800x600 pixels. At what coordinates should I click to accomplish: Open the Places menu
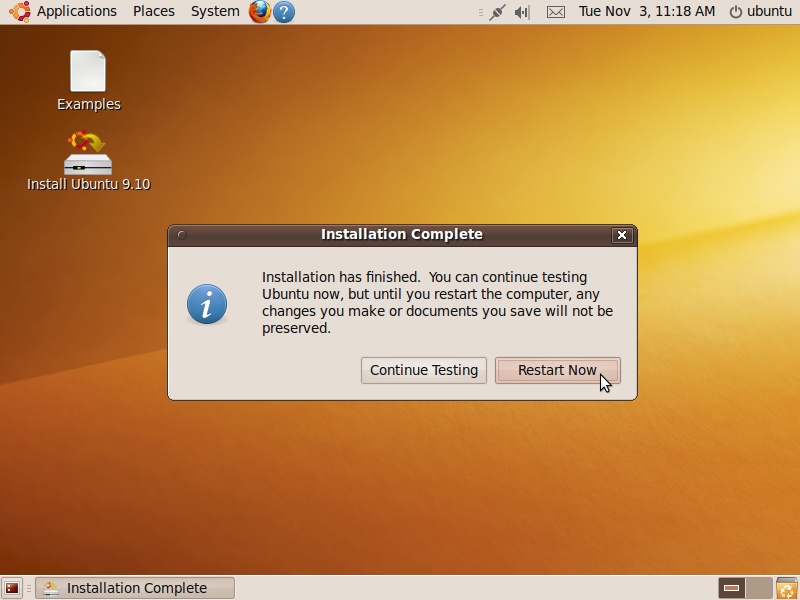pos(153,11)
